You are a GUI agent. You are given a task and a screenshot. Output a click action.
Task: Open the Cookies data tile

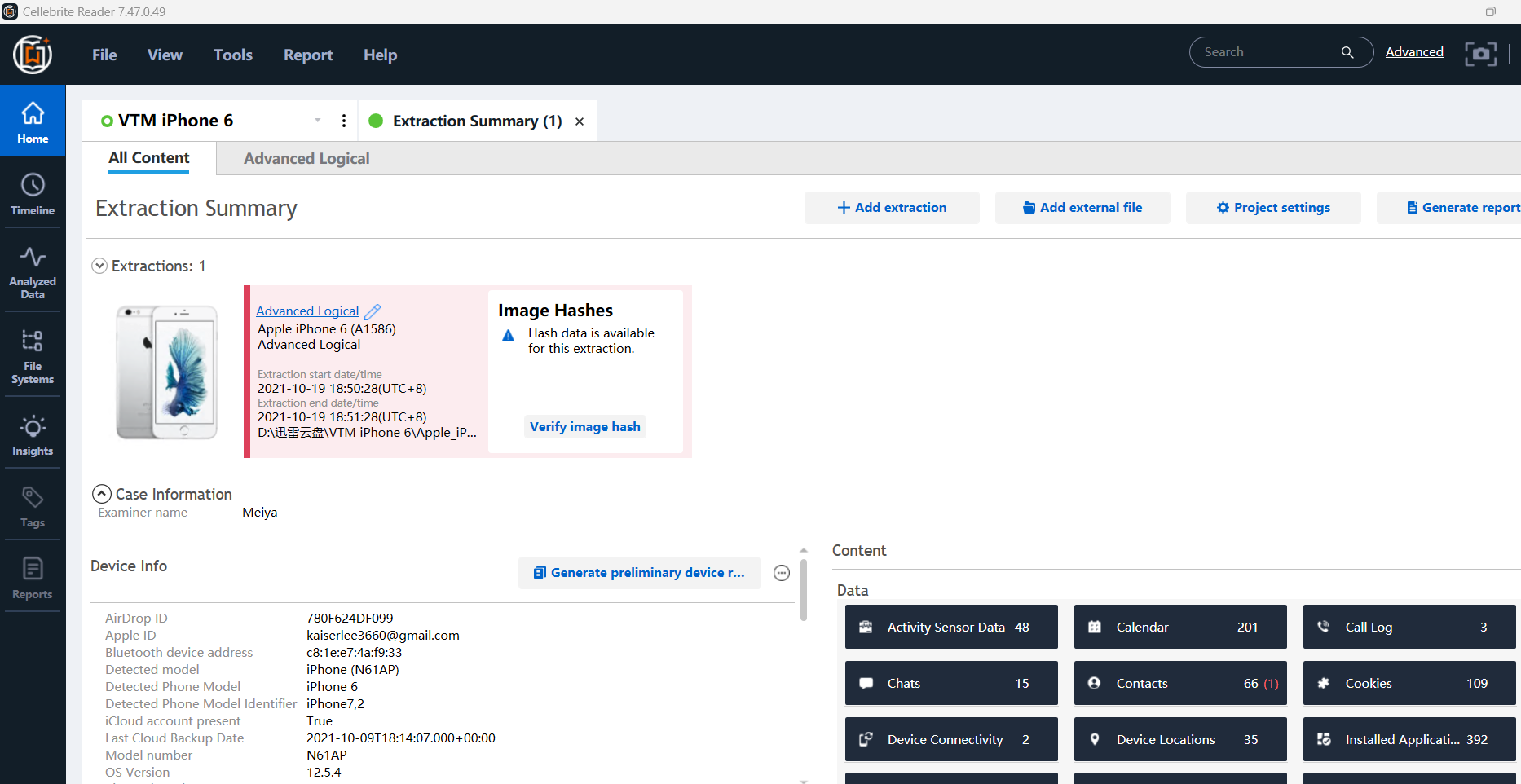[1409, 683]
